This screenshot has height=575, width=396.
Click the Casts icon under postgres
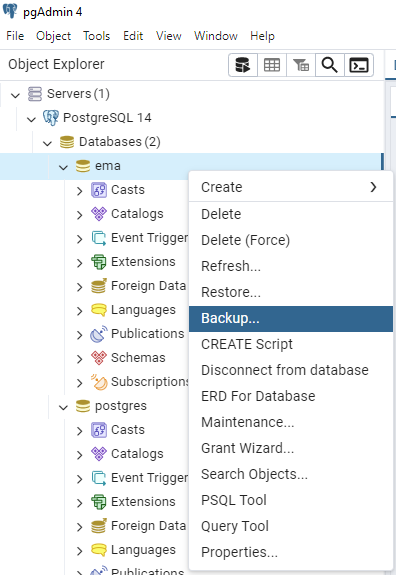pyautogui.click(x=99, y=430)
